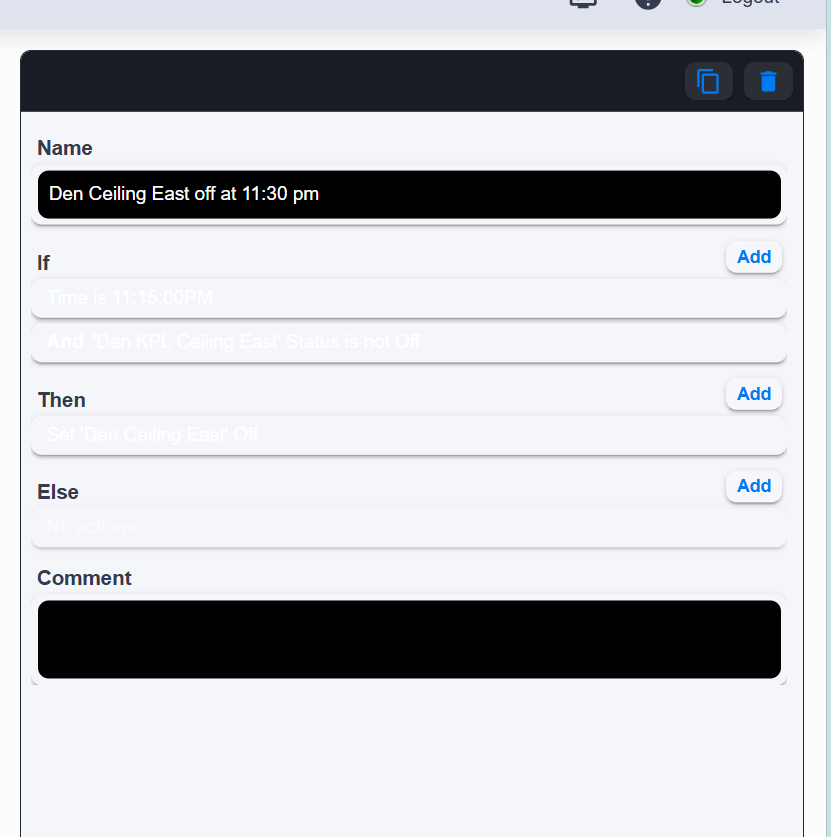
Task: Open the 'Den KPL Ceiling East' status condition
Action: point(409,342)
